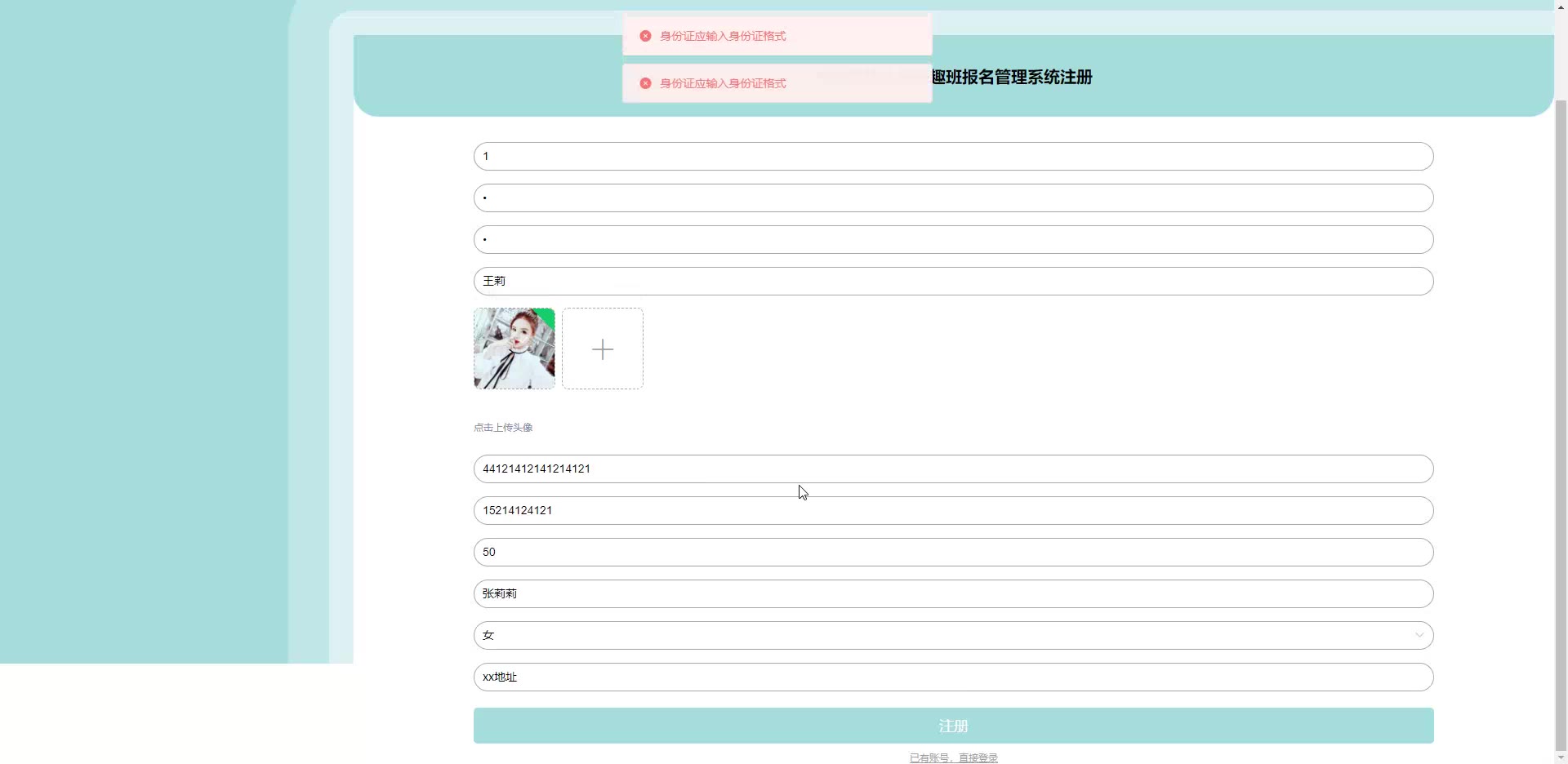The image size is (1568, 764).
Task: Click the second error notification icon
Action: point(645,83)
